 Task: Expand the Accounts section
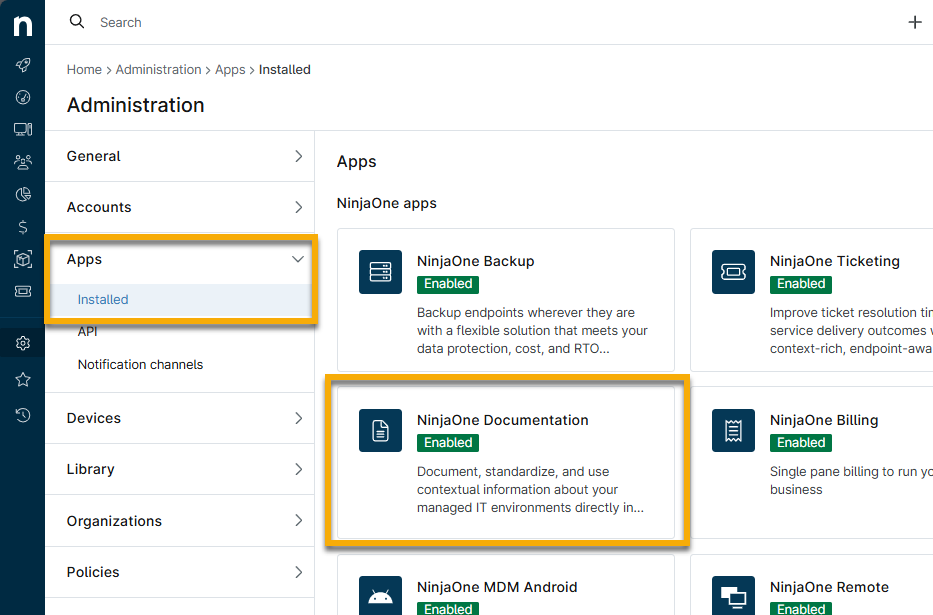click(x=180, y=208)
